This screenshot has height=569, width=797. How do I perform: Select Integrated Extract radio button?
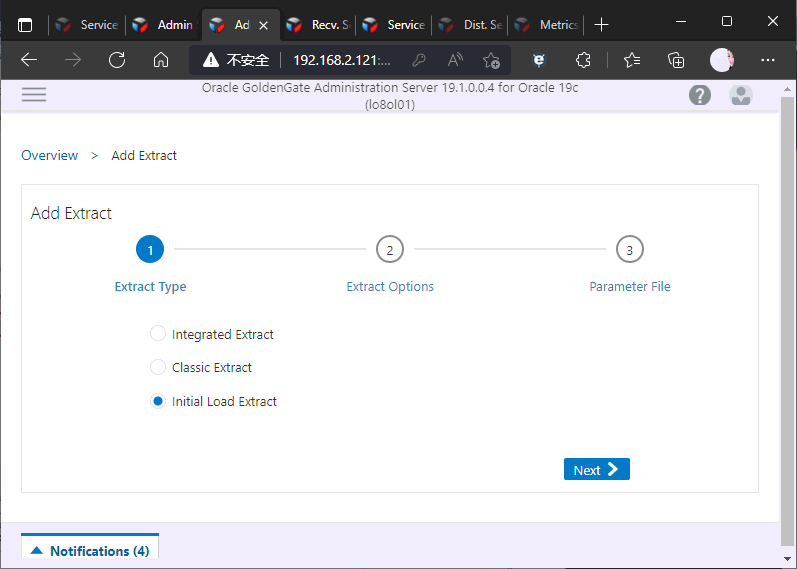(x=157, y=334)
